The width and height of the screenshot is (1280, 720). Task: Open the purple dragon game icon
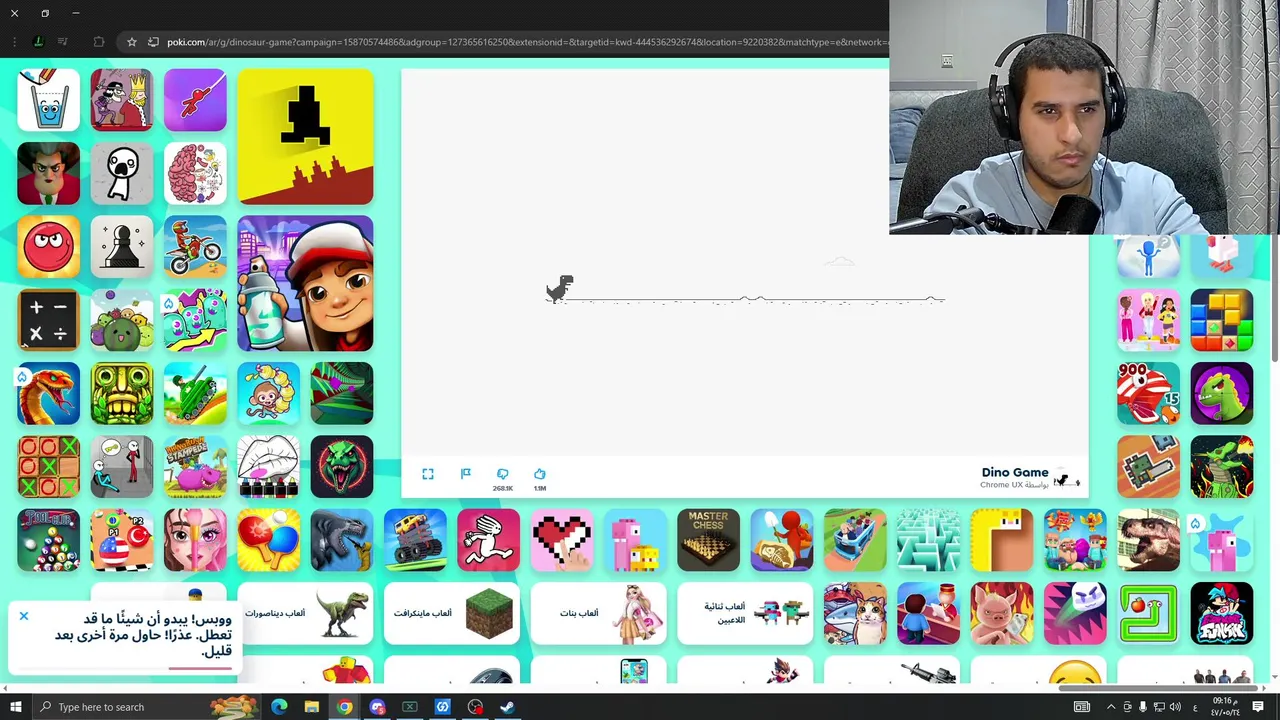(1222, 393)
